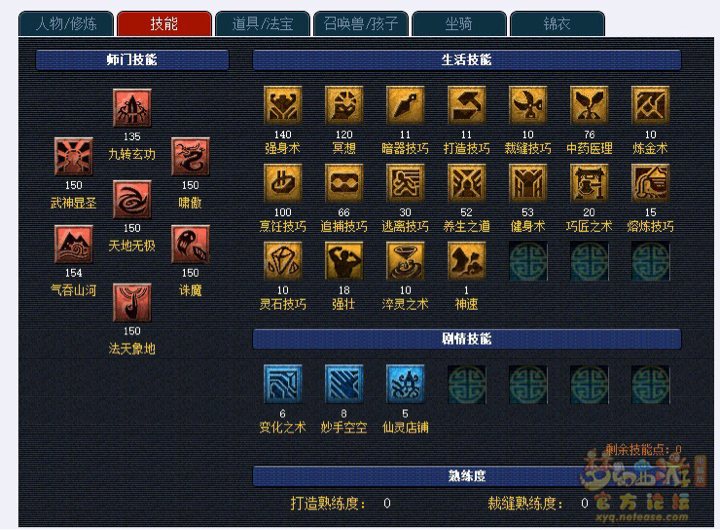Select the 强身术 life skill icon
Image resolution: width=720 pixels, height=530 pixels.
pyautogui.click(x=283, y=106)
